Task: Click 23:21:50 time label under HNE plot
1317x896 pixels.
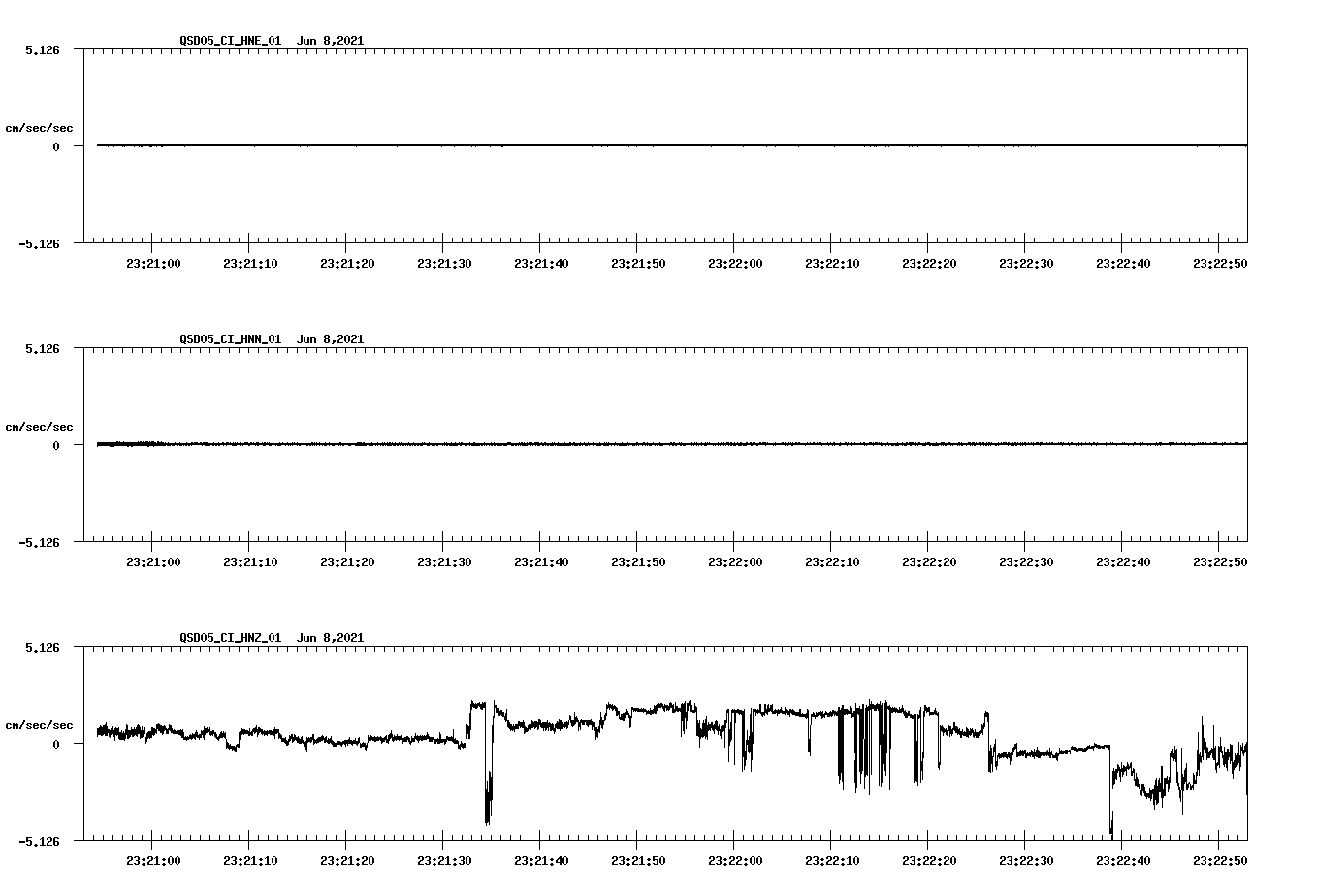Action: pos(638,263)
